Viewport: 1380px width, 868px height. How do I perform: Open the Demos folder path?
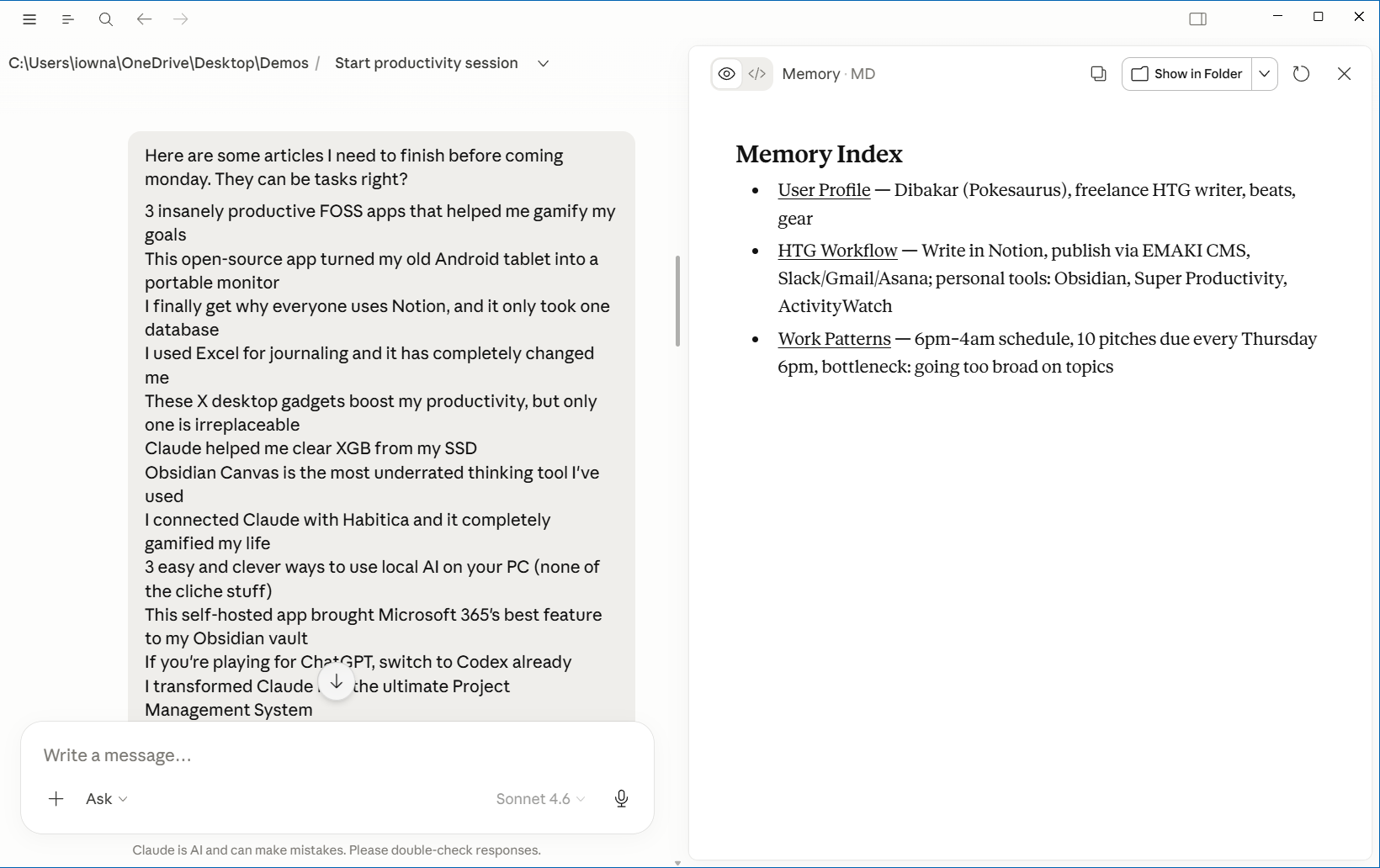(158, 63)
